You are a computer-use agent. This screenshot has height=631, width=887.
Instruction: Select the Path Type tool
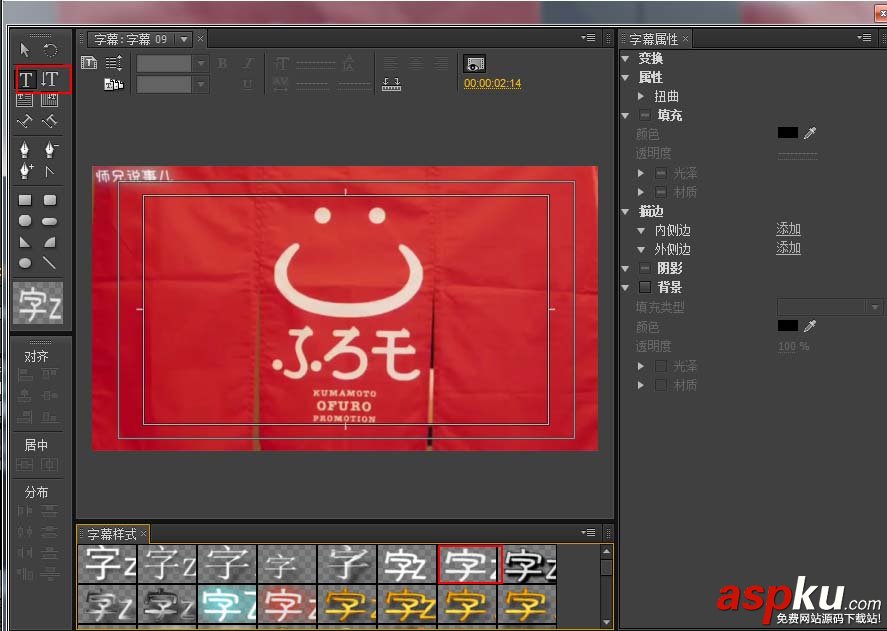tap(24, 121)
